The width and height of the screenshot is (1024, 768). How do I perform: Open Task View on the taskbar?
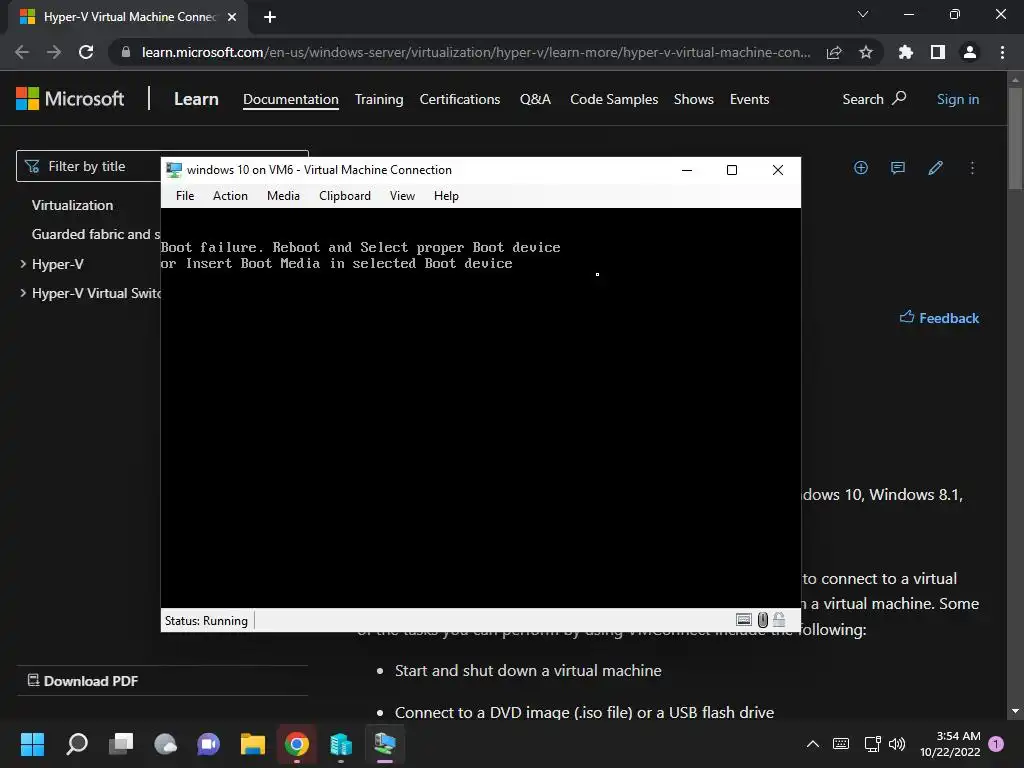(x=121, y=744)
